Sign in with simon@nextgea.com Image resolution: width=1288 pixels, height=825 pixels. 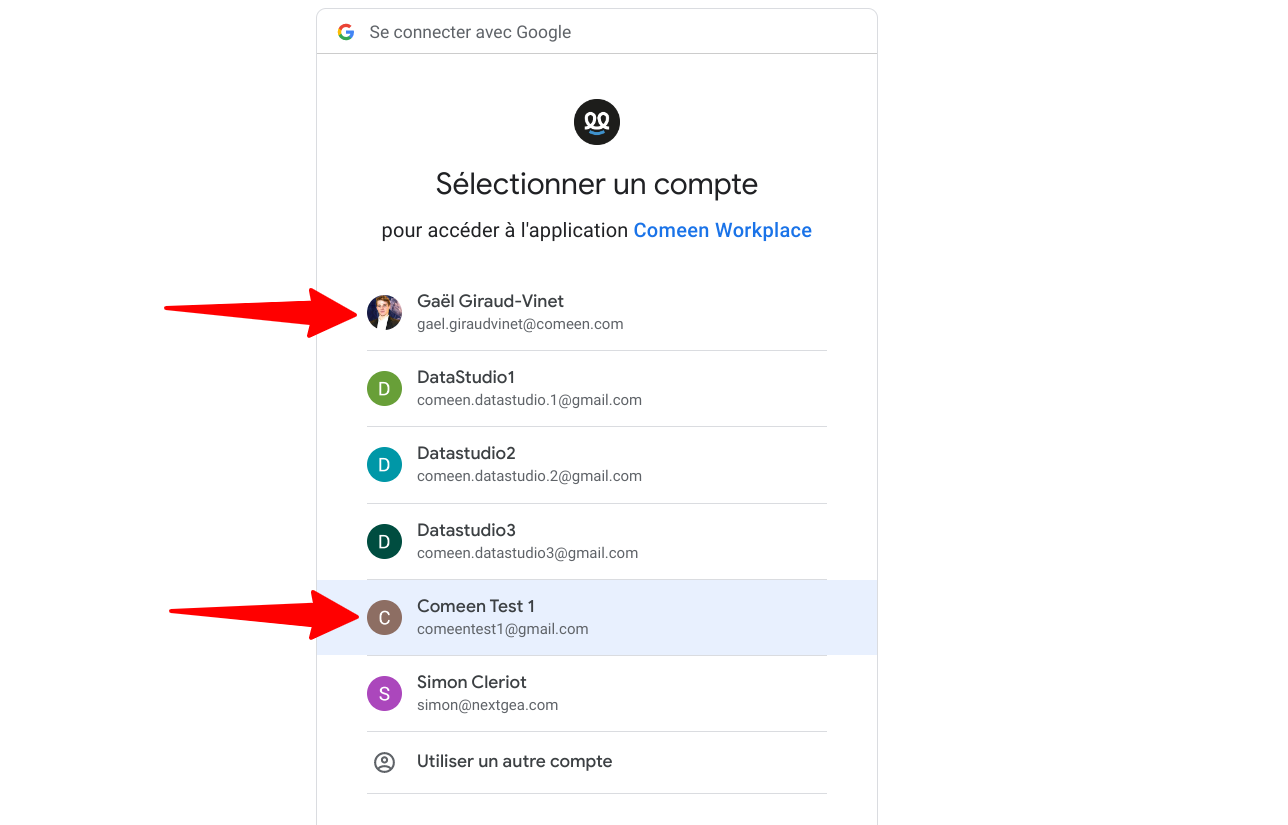[x=487, y=705]
